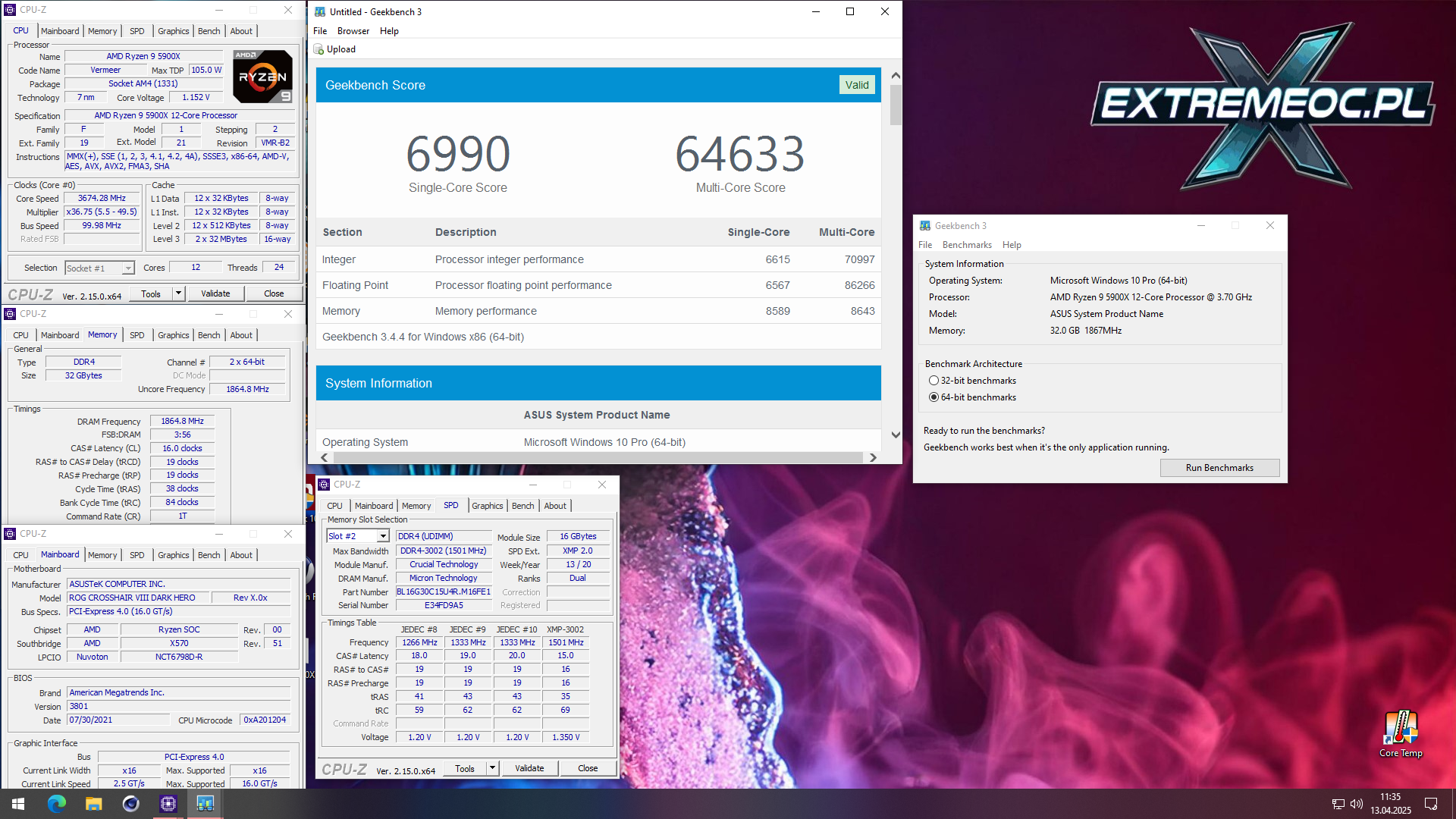
Task: Open File Explorer from taskbar
Action: point(93,803)
